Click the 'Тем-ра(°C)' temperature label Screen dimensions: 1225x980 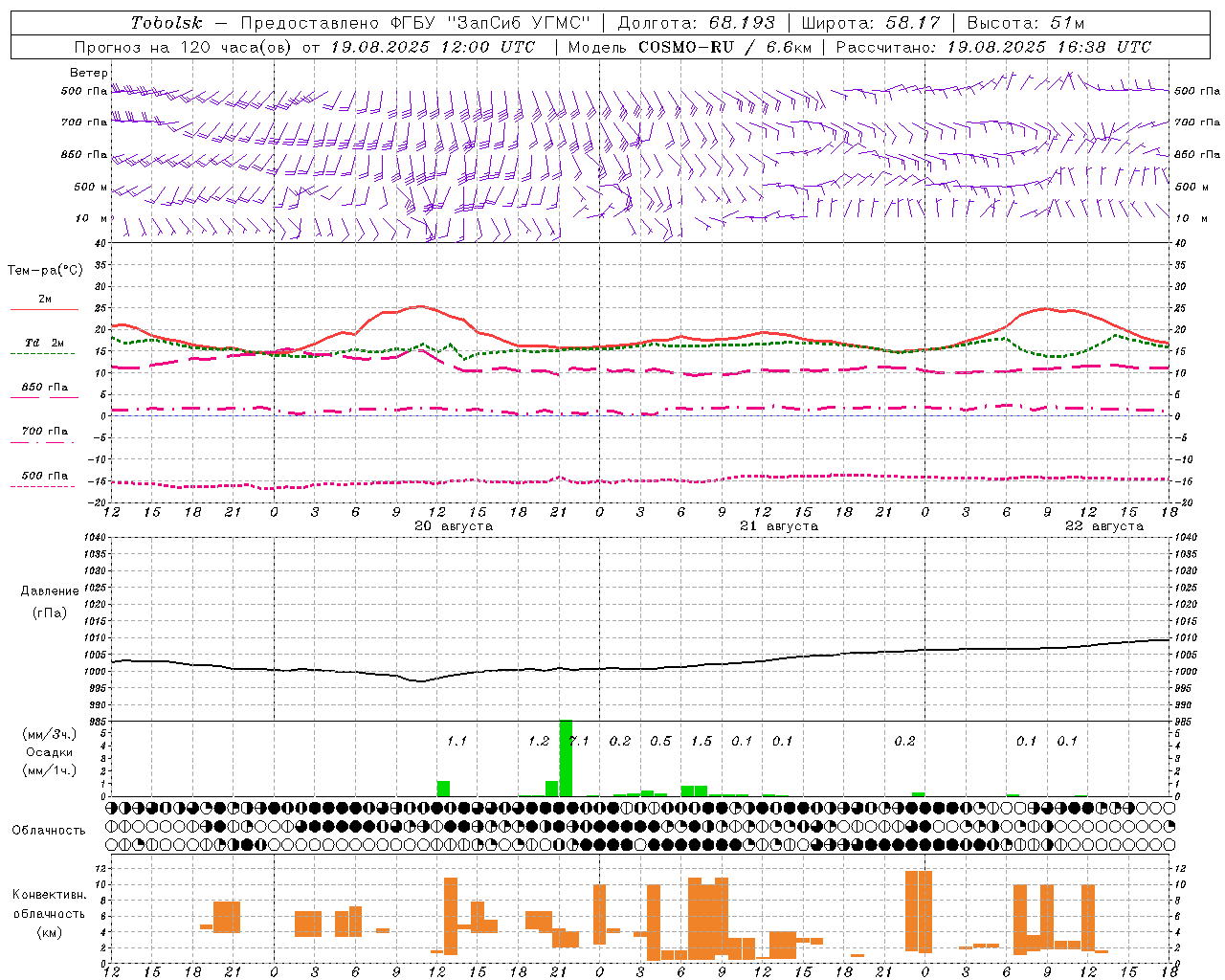pos(45,271)
